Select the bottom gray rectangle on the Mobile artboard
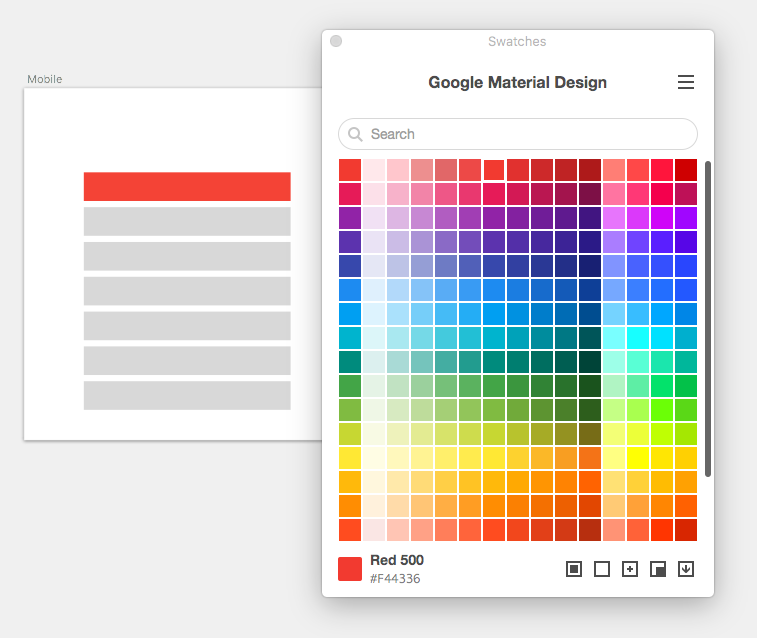Image resolution: width=757 pixels, height=638 pixels. click(x=187, y=396)
